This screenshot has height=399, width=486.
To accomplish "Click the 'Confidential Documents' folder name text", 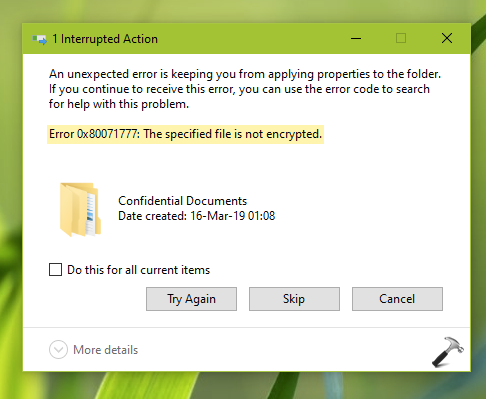I will pos(182,201).
